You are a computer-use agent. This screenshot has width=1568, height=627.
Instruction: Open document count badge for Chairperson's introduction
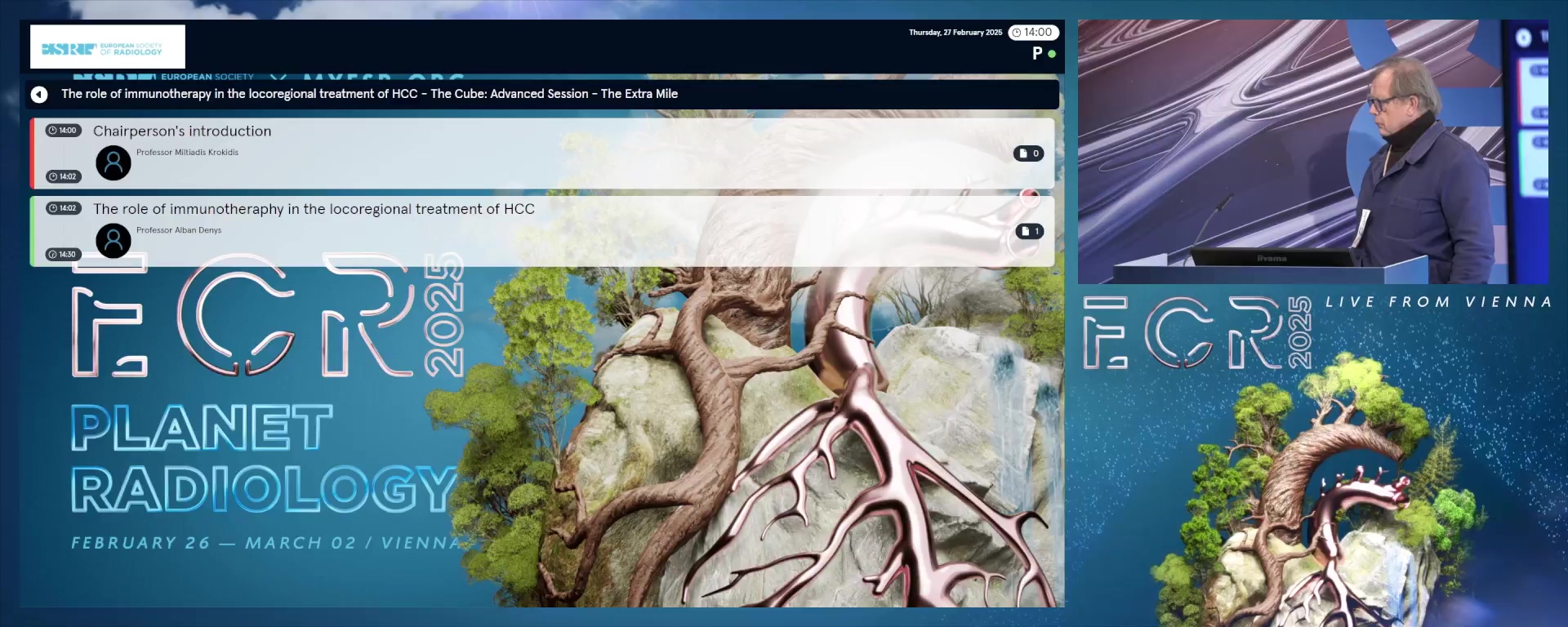[x=1029, y=153]
